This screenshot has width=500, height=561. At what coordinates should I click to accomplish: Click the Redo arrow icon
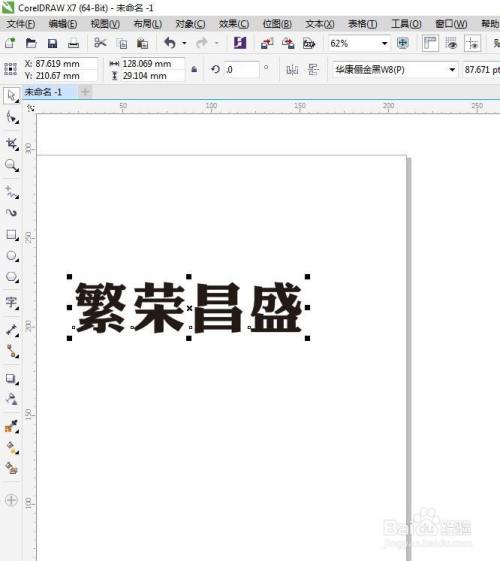202,43
